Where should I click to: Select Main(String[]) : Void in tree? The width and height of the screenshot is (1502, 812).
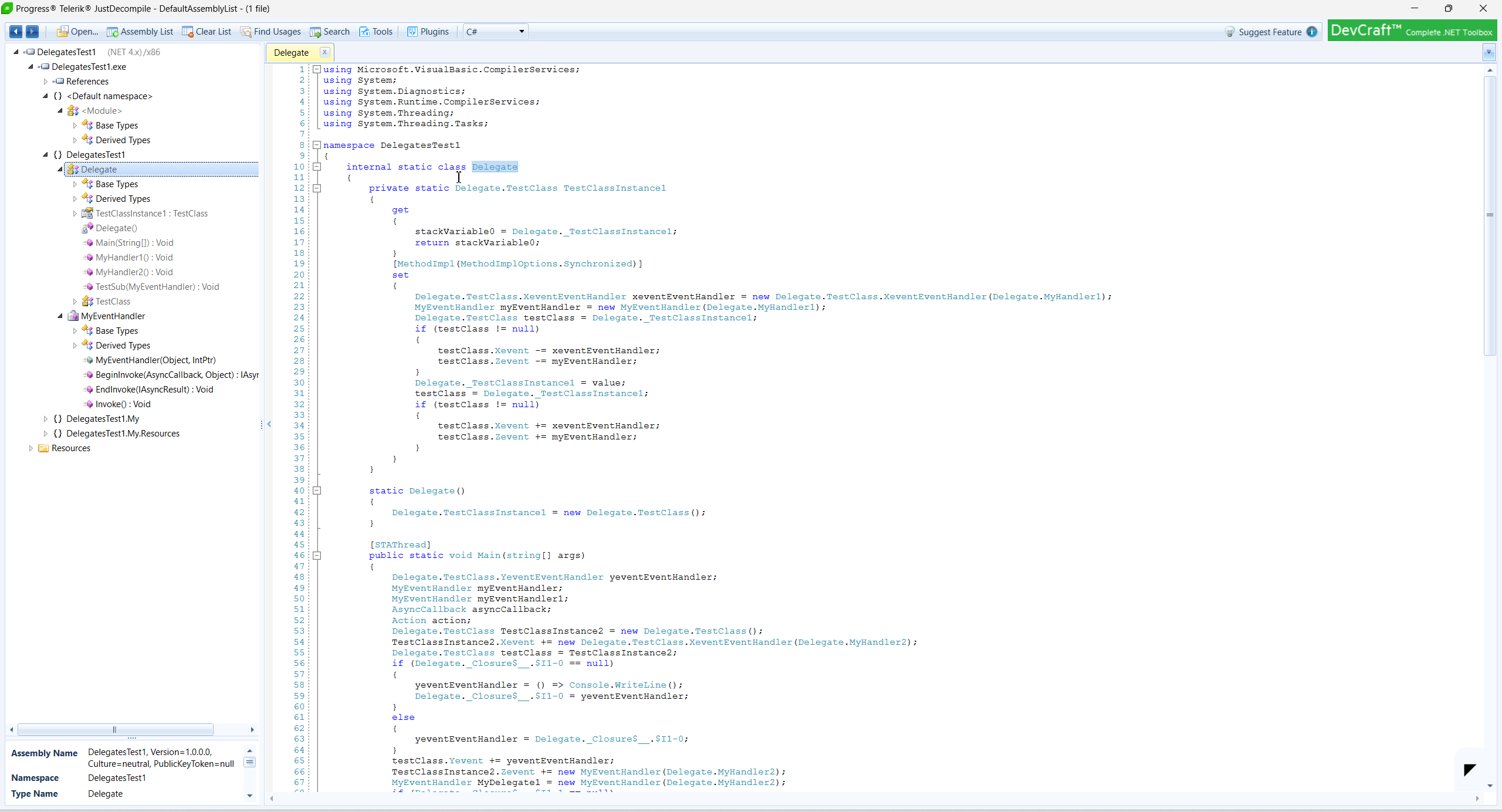tap(134, 243)
